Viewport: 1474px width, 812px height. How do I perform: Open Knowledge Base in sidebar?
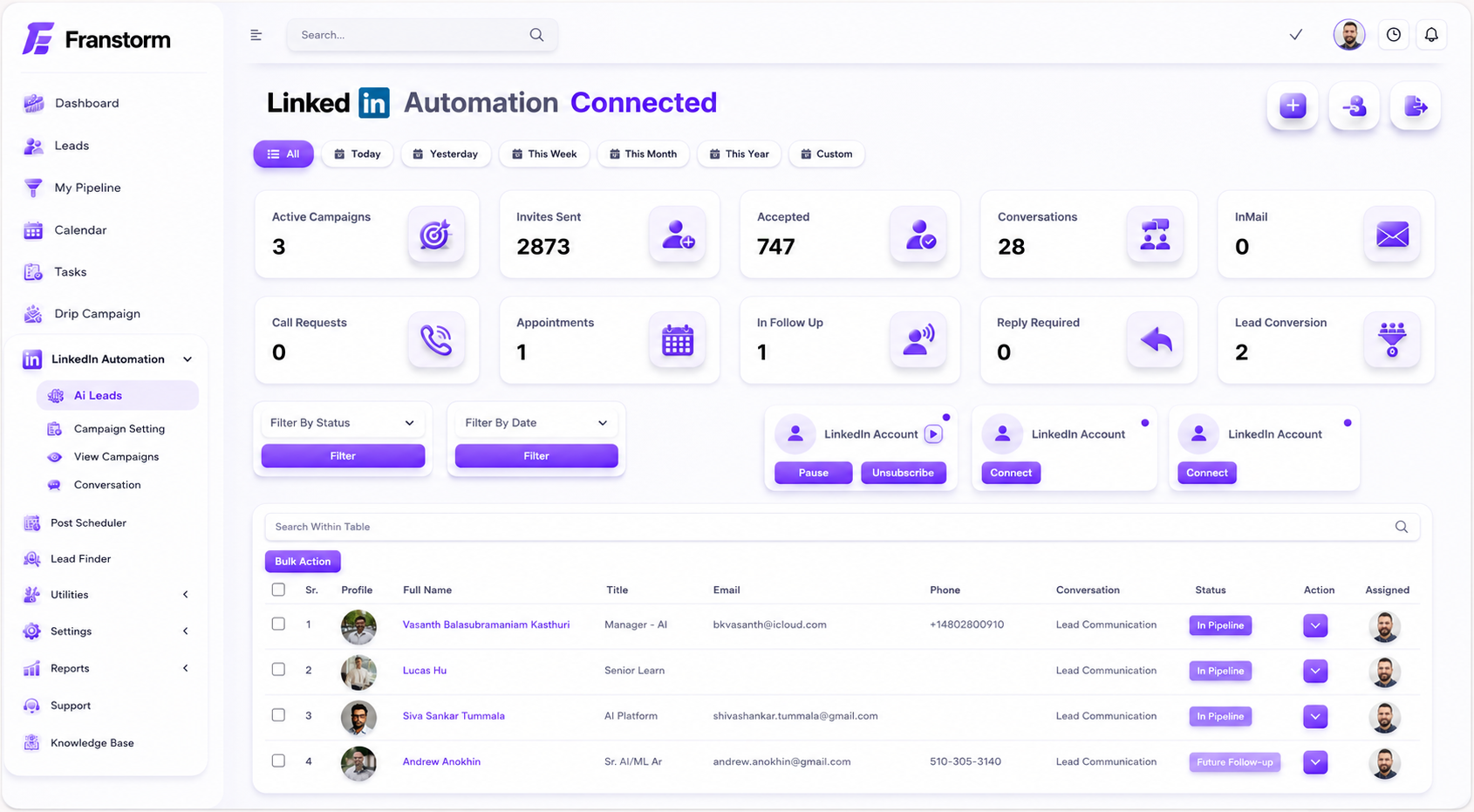pyautogui.click(x=92, y=743)
